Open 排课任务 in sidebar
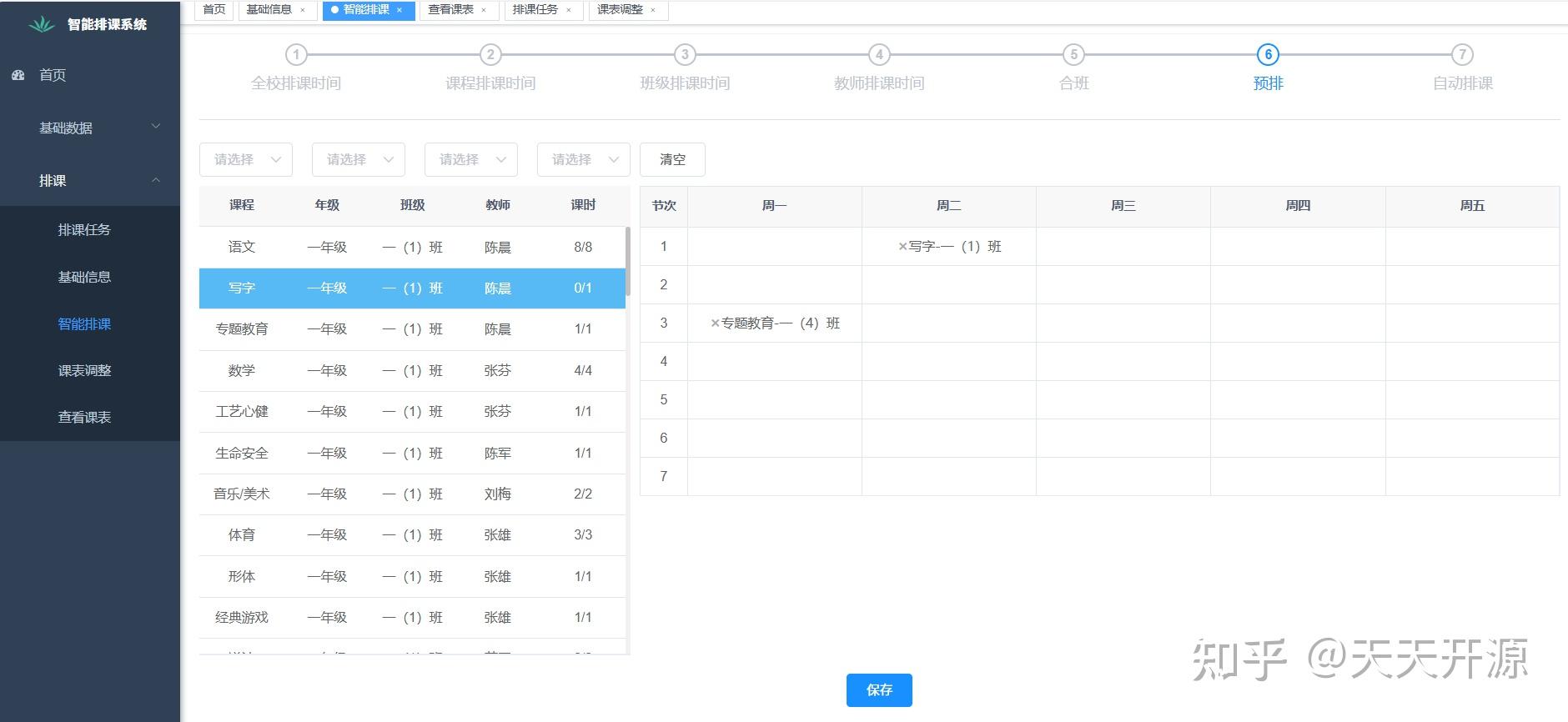The image size is (1568, 722). 90,229
